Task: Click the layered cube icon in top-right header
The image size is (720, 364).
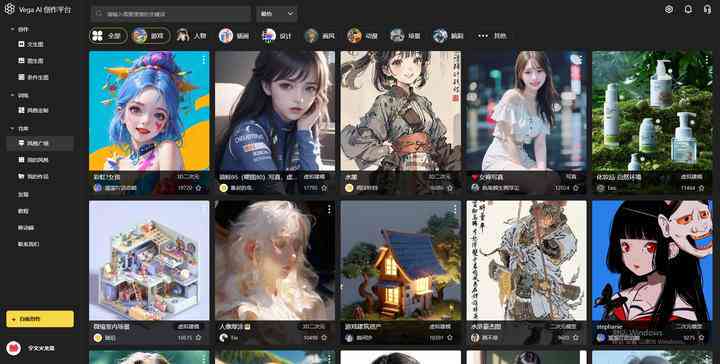Action: [669, 9]
